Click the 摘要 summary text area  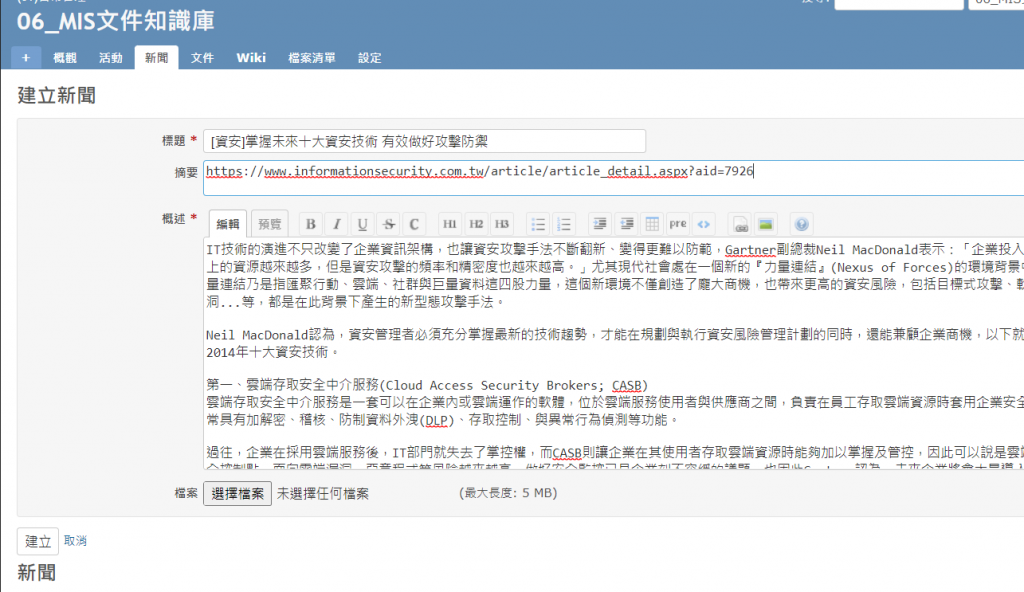[x=613, y=178]
